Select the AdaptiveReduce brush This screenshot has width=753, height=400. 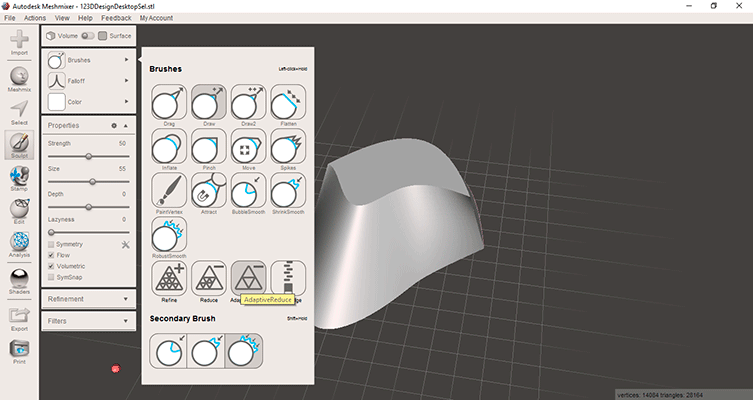click(249, 279)
